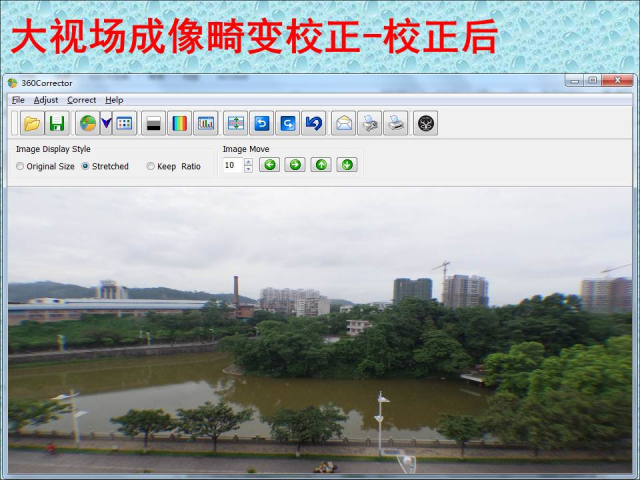Click the green save disk icon
Screen dimensions: 640x480
57,123
